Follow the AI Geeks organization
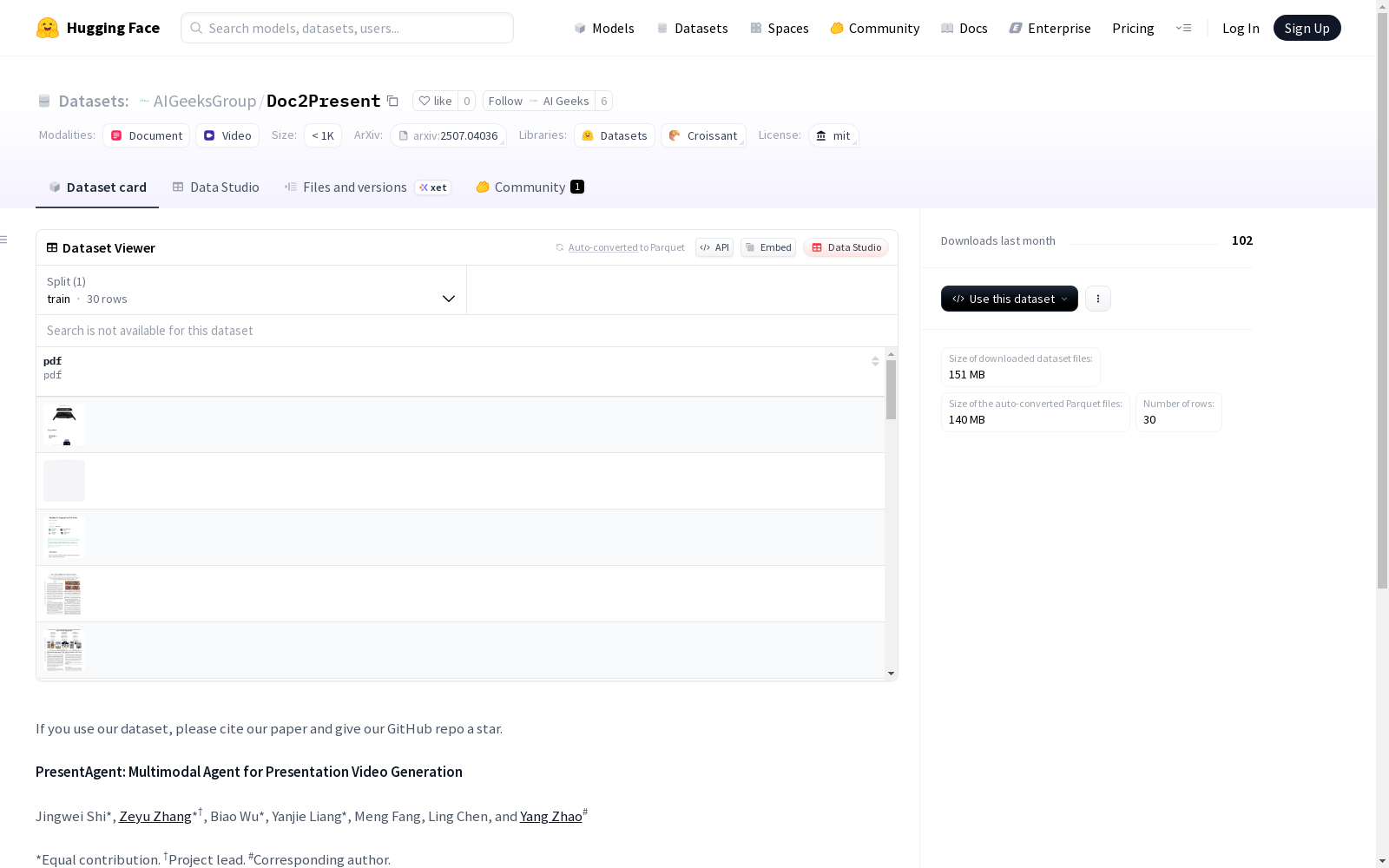 pyautogui.click(x=538, y=101)
